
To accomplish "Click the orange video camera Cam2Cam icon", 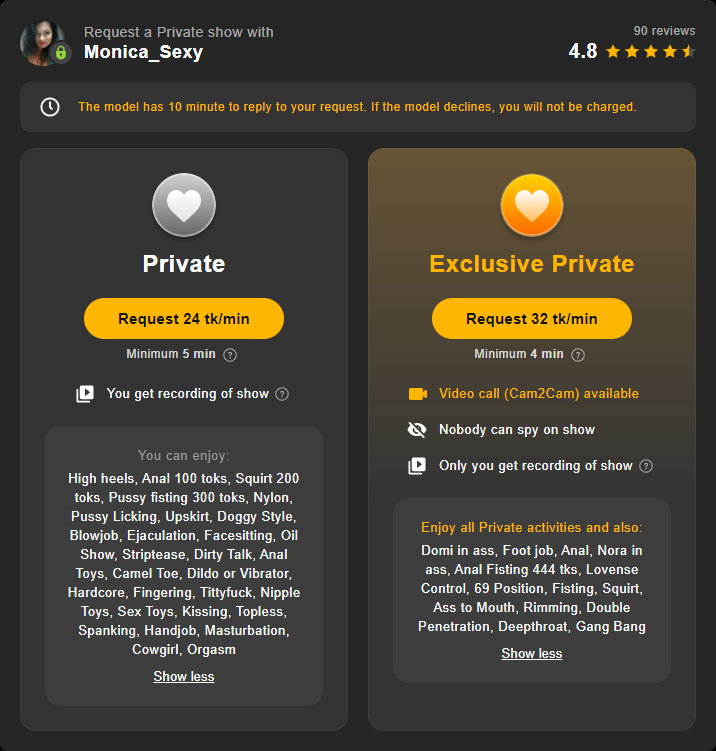I will (418, 394).
